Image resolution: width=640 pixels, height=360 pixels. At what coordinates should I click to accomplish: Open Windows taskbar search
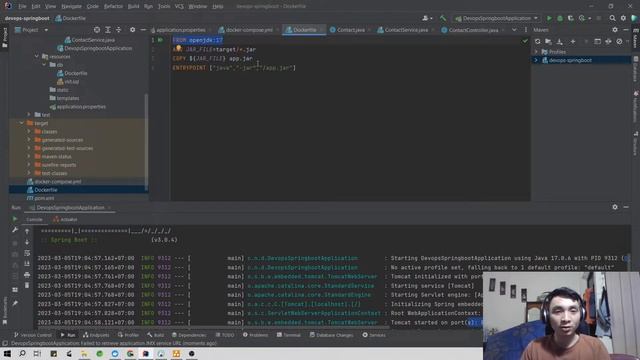pos(22,353)
